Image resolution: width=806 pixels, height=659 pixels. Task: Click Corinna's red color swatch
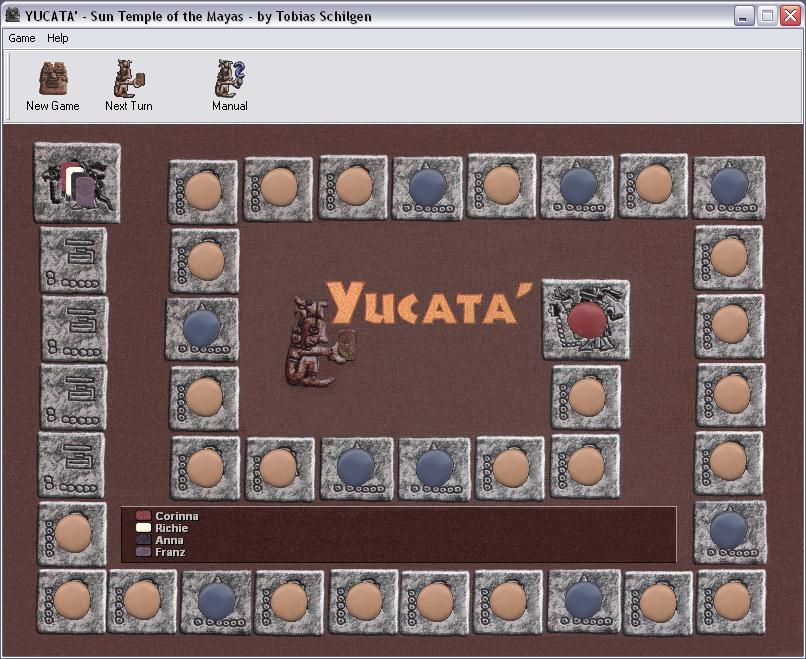[143, 516]
